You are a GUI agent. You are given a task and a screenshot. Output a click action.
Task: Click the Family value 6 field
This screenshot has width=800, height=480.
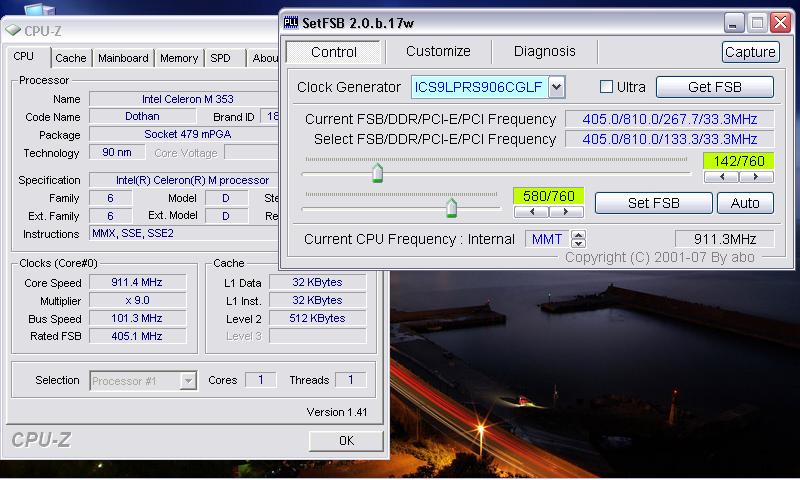click(x=110, y=198)
